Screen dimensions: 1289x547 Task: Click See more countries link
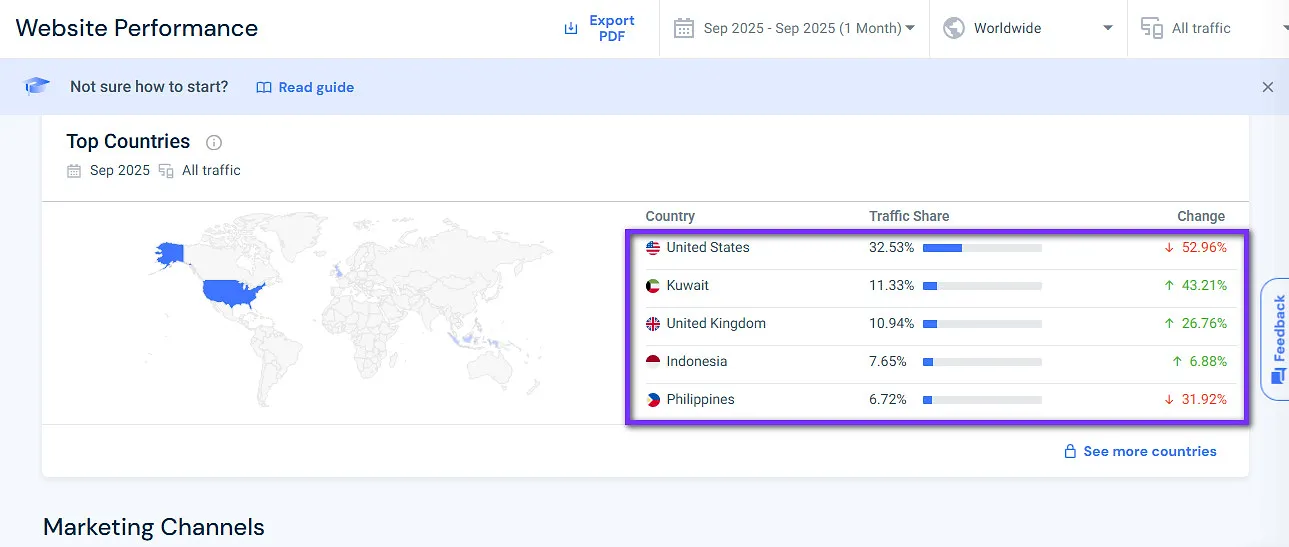coord(1149,452)
